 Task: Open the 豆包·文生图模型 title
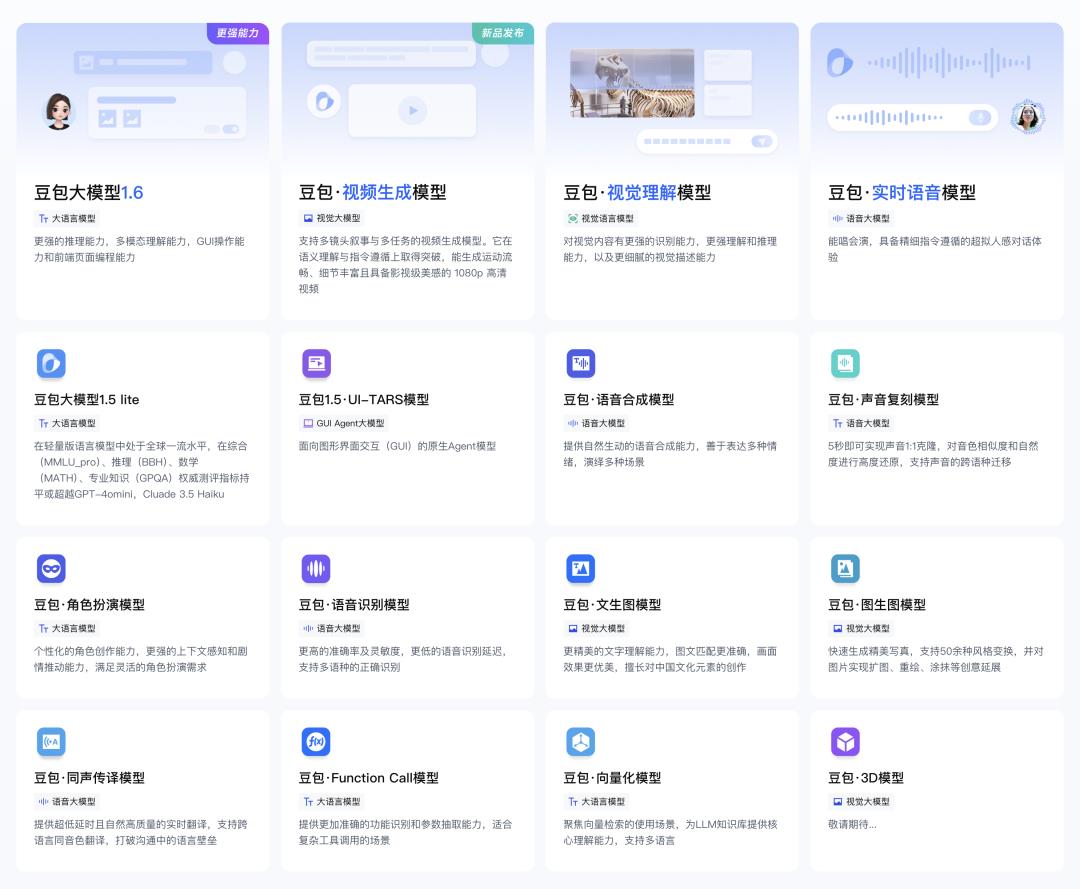(x=612, y=605)
